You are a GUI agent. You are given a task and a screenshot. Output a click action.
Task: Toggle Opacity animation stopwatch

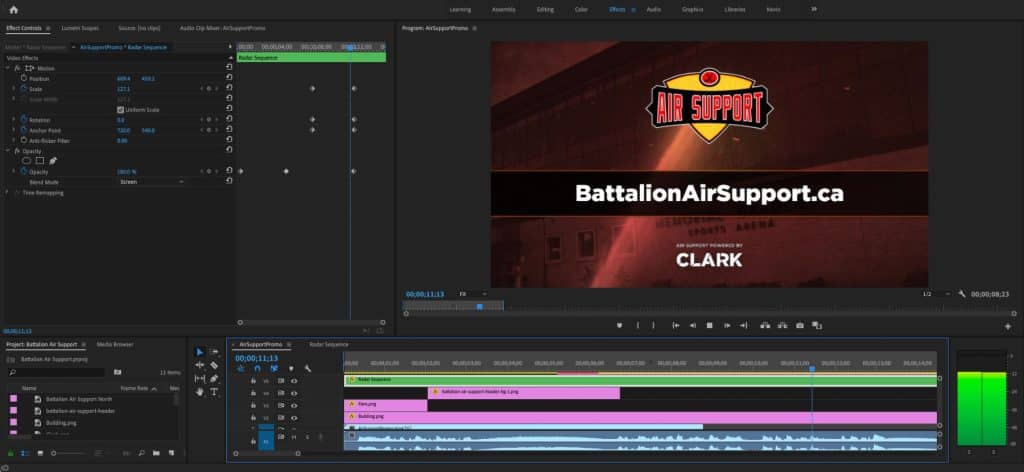coord(24,172)
